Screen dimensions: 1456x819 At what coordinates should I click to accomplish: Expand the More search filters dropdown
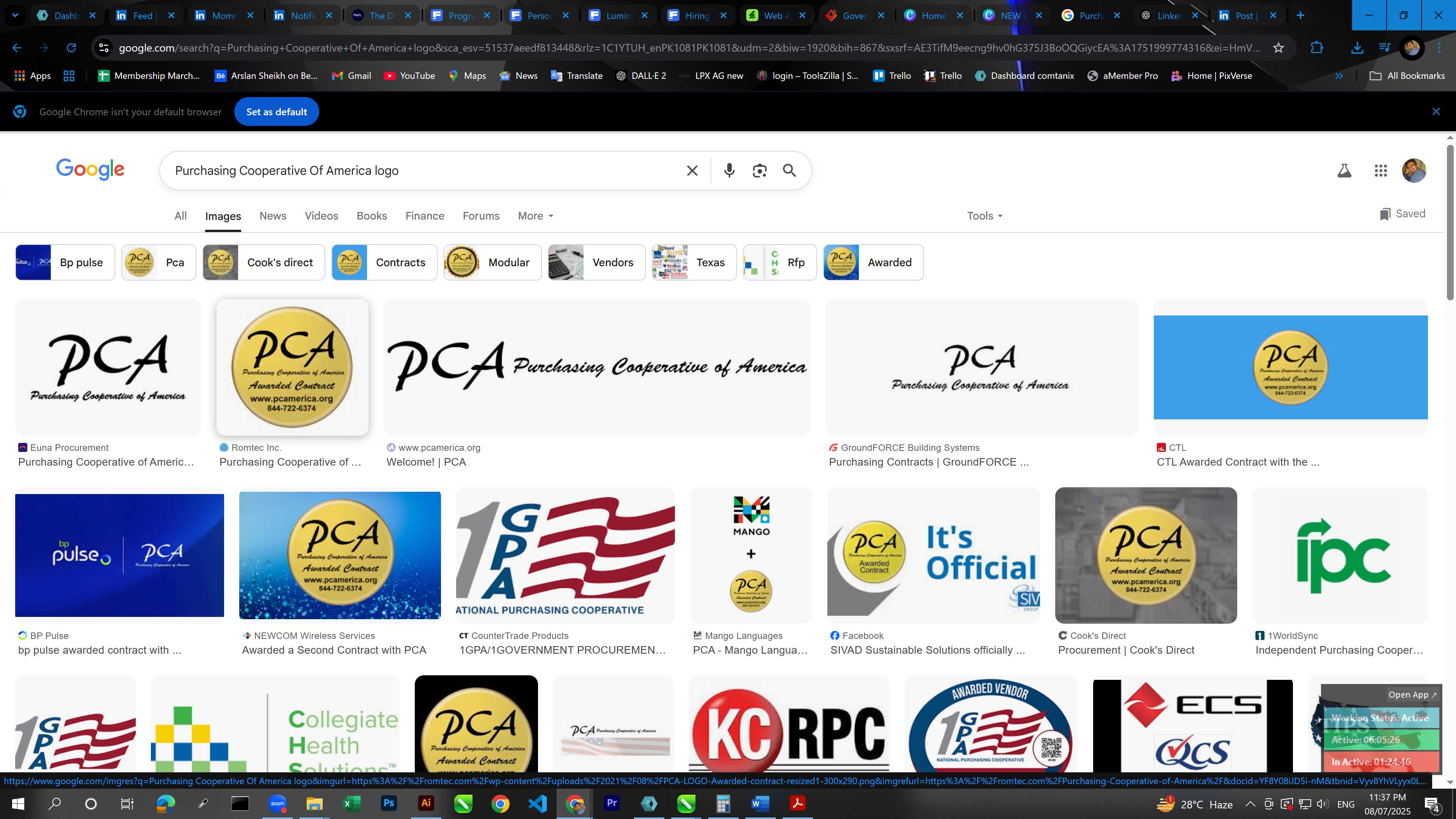click(535, 216)
